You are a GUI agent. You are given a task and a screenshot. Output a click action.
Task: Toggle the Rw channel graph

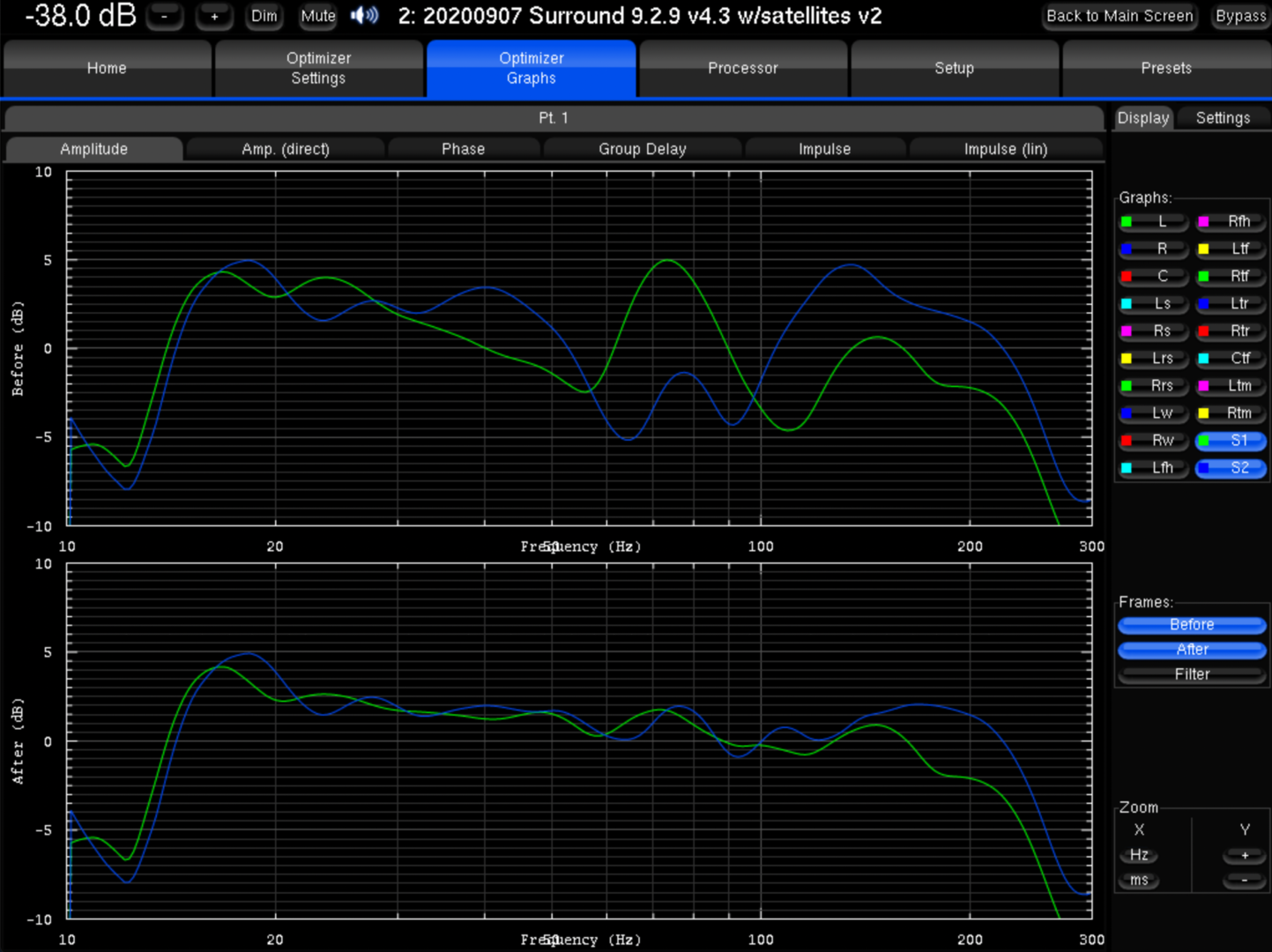(x=1154, y=440)
